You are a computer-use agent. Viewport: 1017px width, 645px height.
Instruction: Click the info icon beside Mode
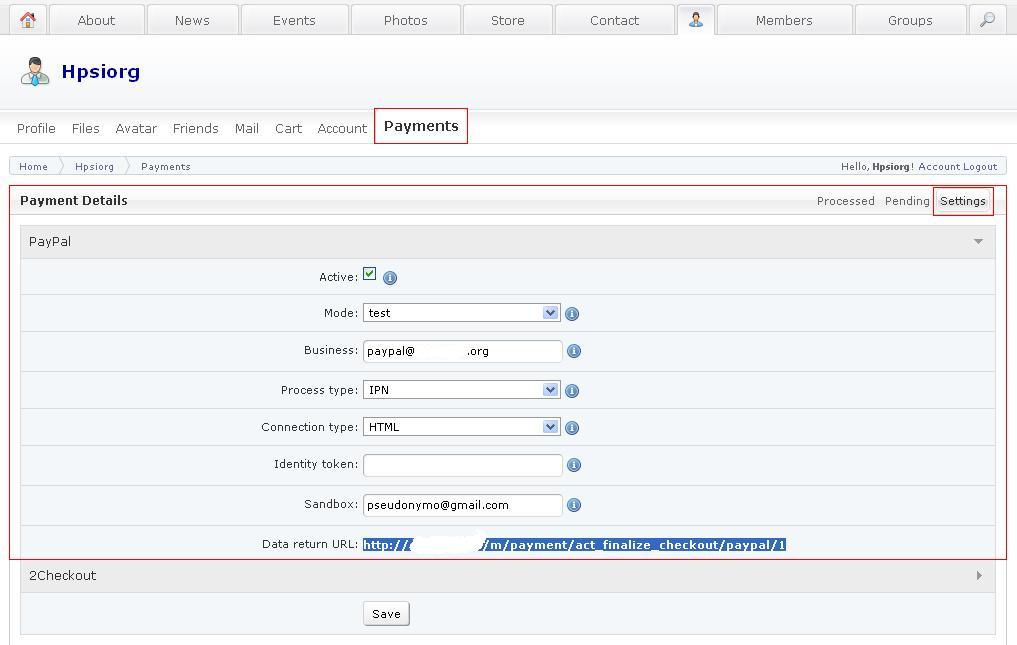(x=572, y=314)
